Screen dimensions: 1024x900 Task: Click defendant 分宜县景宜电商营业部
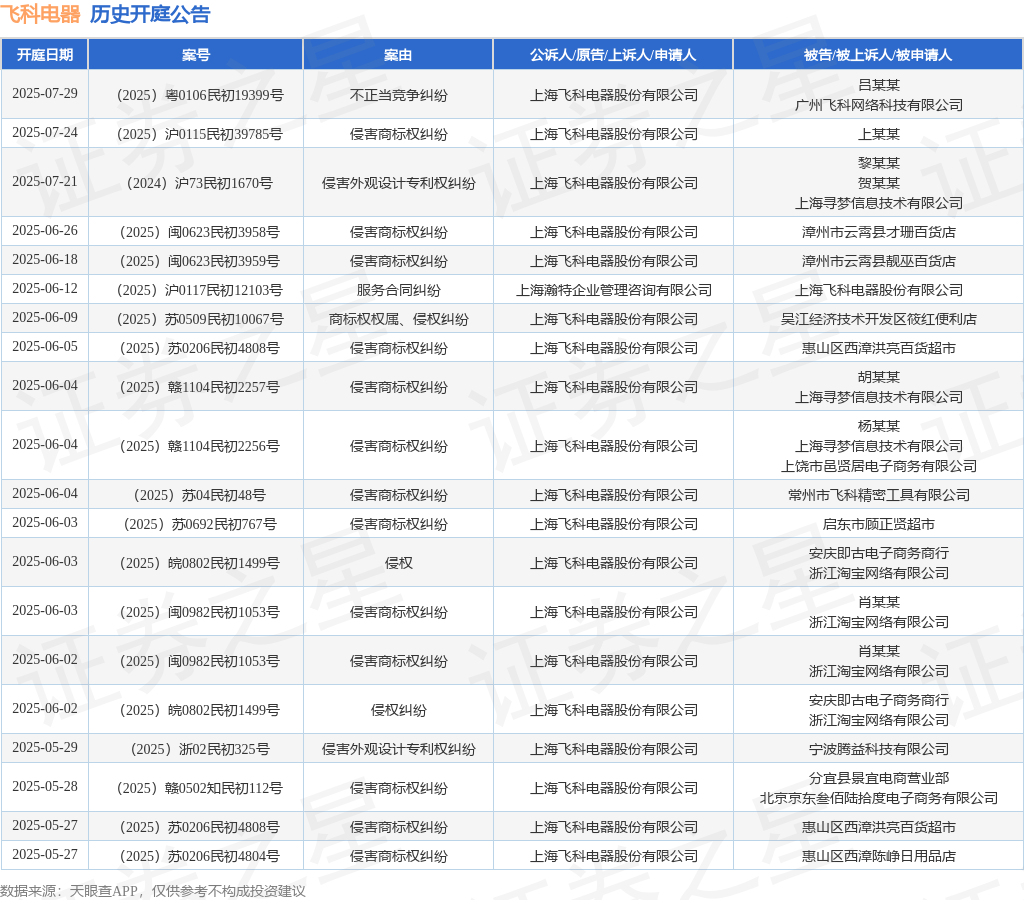(x=878, y=778)
